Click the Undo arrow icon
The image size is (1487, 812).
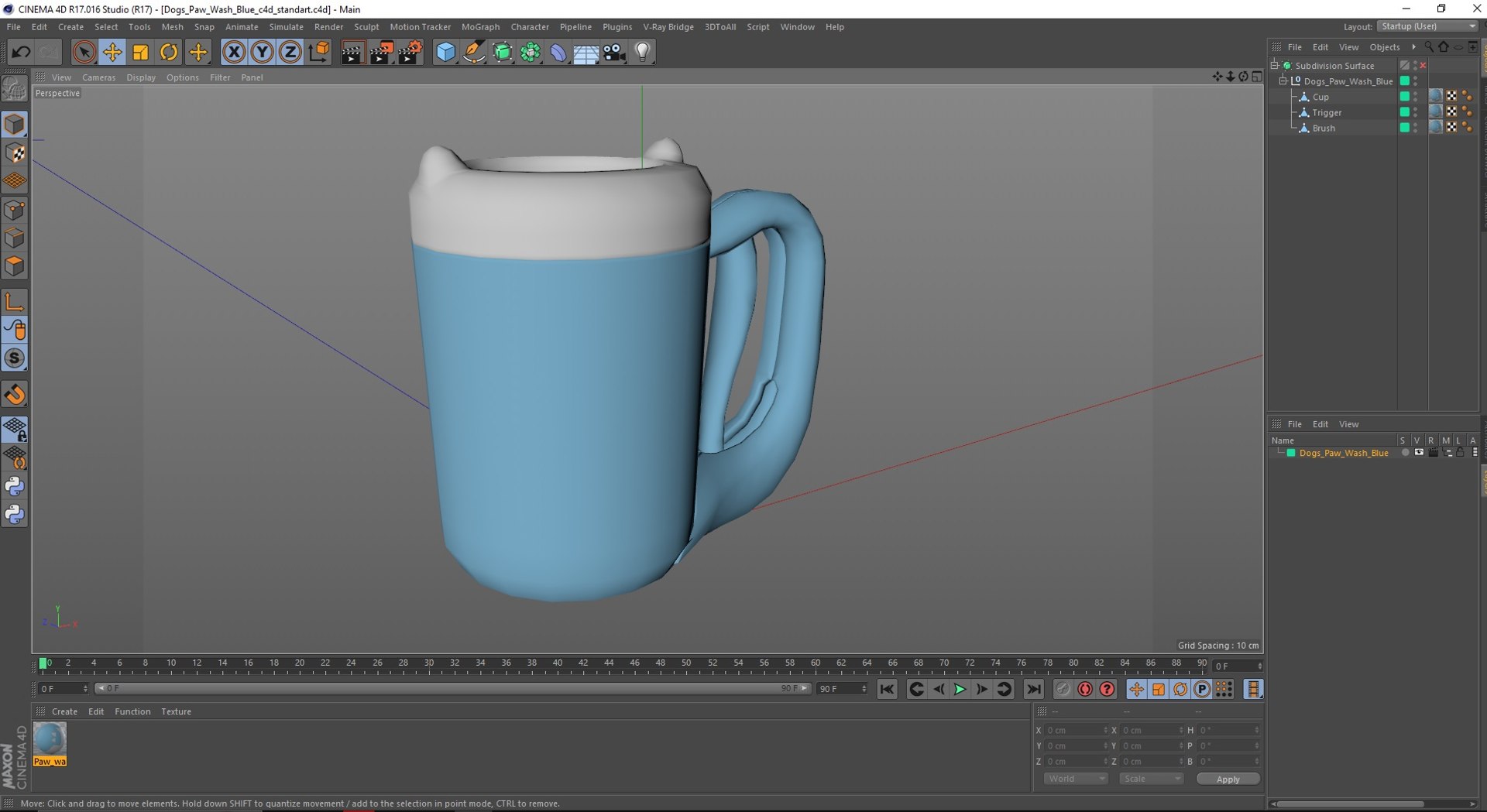pyautogui.click(x=21, y=53)
